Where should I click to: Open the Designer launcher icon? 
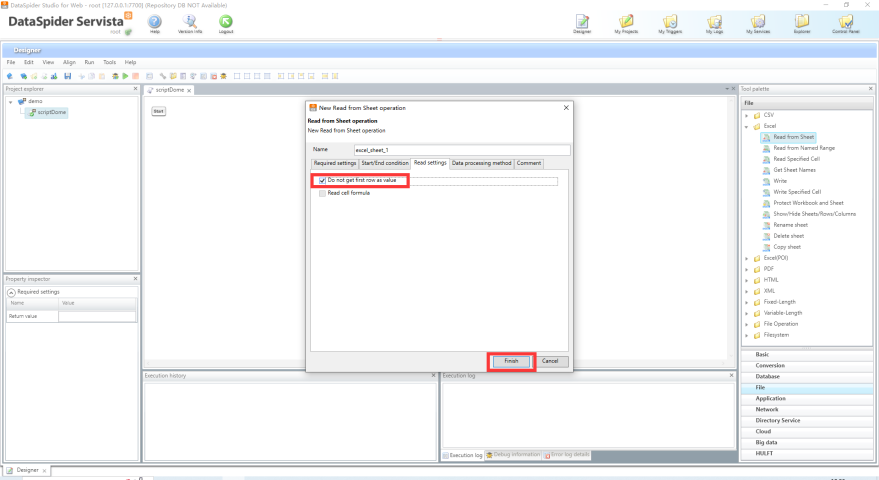(582, 22)
